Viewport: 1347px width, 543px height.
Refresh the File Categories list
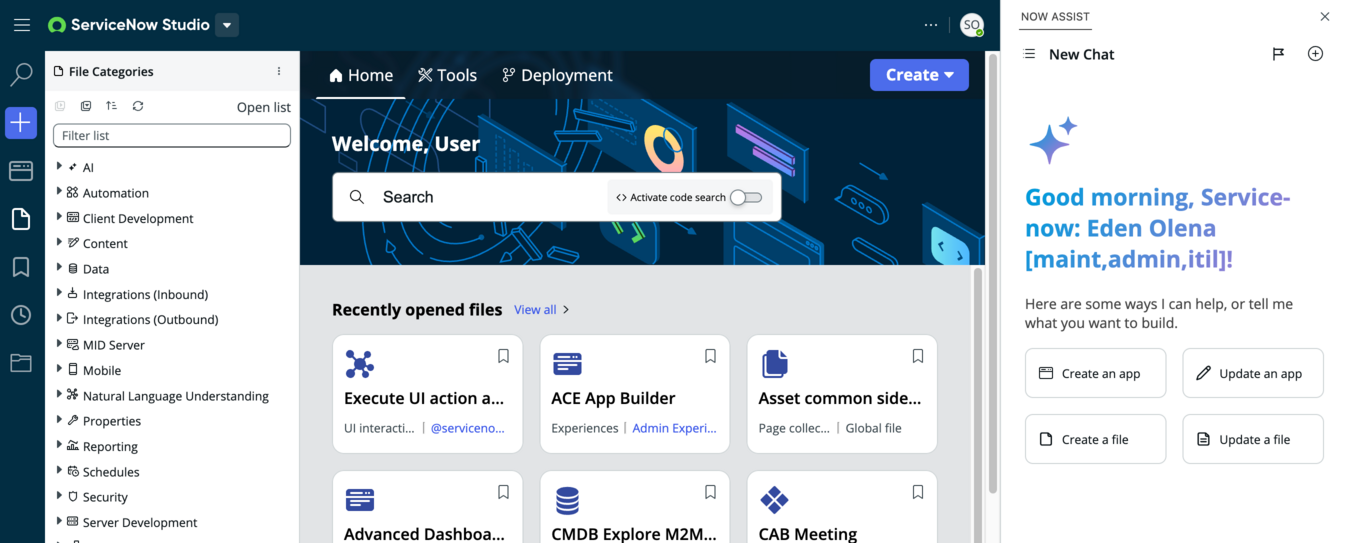[138, 106]
